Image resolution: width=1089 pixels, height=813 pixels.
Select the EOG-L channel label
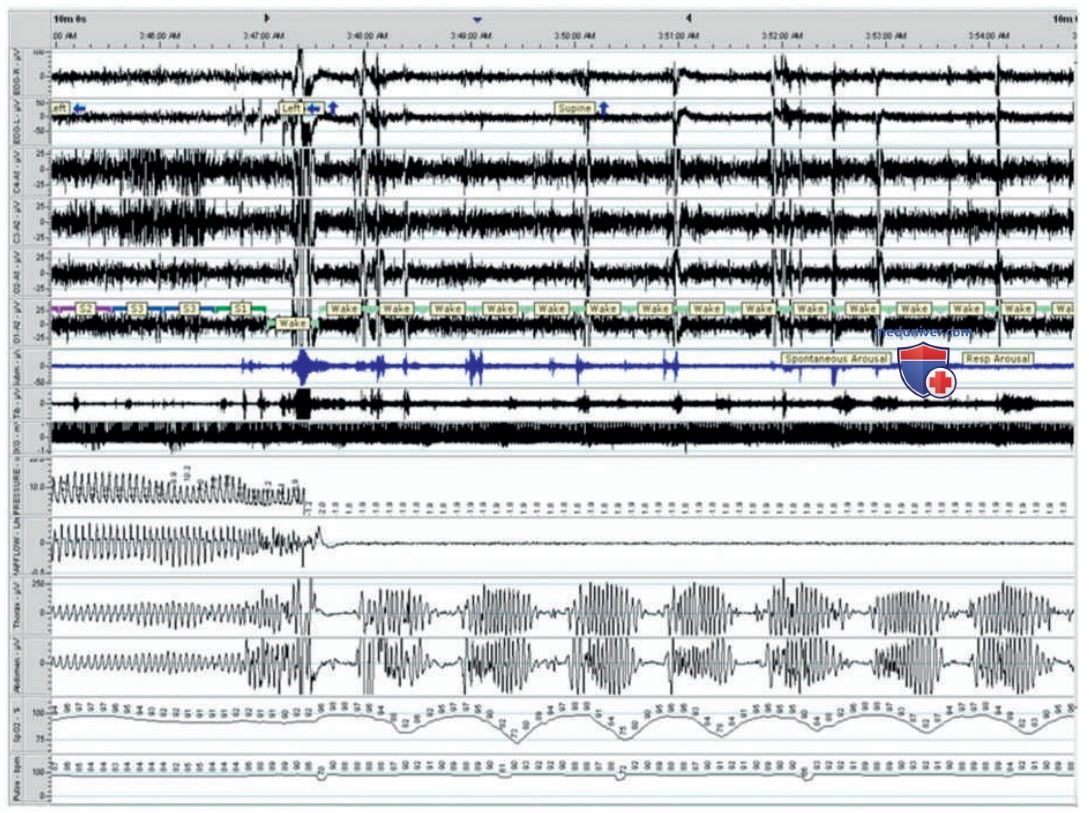[x=19, y=124]
